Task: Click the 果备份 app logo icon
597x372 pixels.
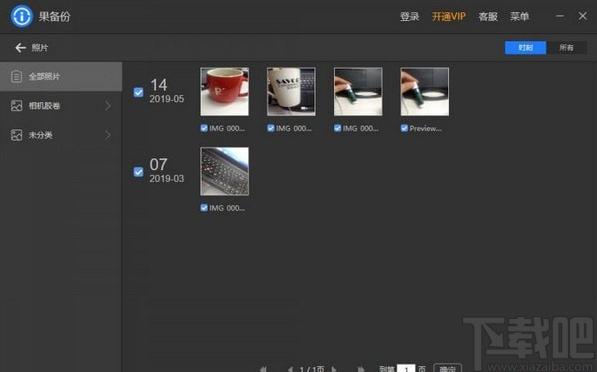Action: [x=22, y=16]
